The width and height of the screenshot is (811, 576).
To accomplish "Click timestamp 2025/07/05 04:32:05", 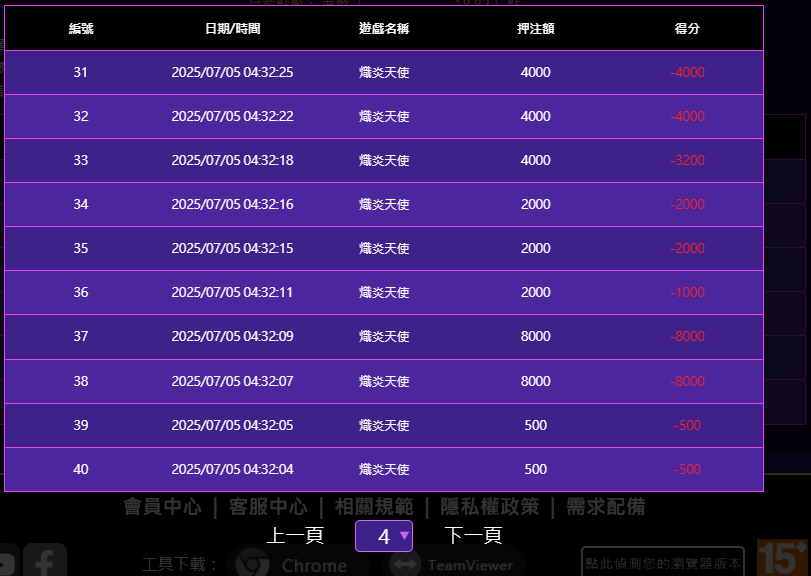I will [x=232, y=425].
